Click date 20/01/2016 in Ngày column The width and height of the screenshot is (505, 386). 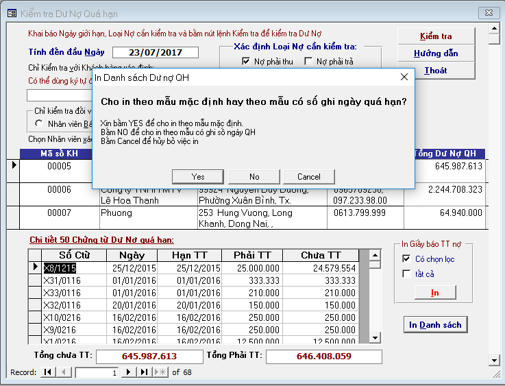pyautogui.click(x=134, y=305)
